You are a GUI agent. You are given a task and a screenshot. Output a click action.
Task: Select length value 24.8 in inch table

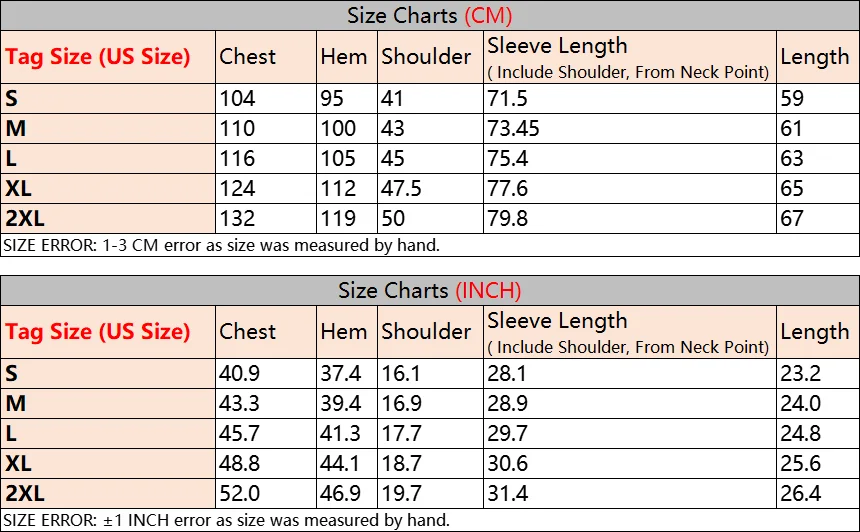tap(801, 433)
